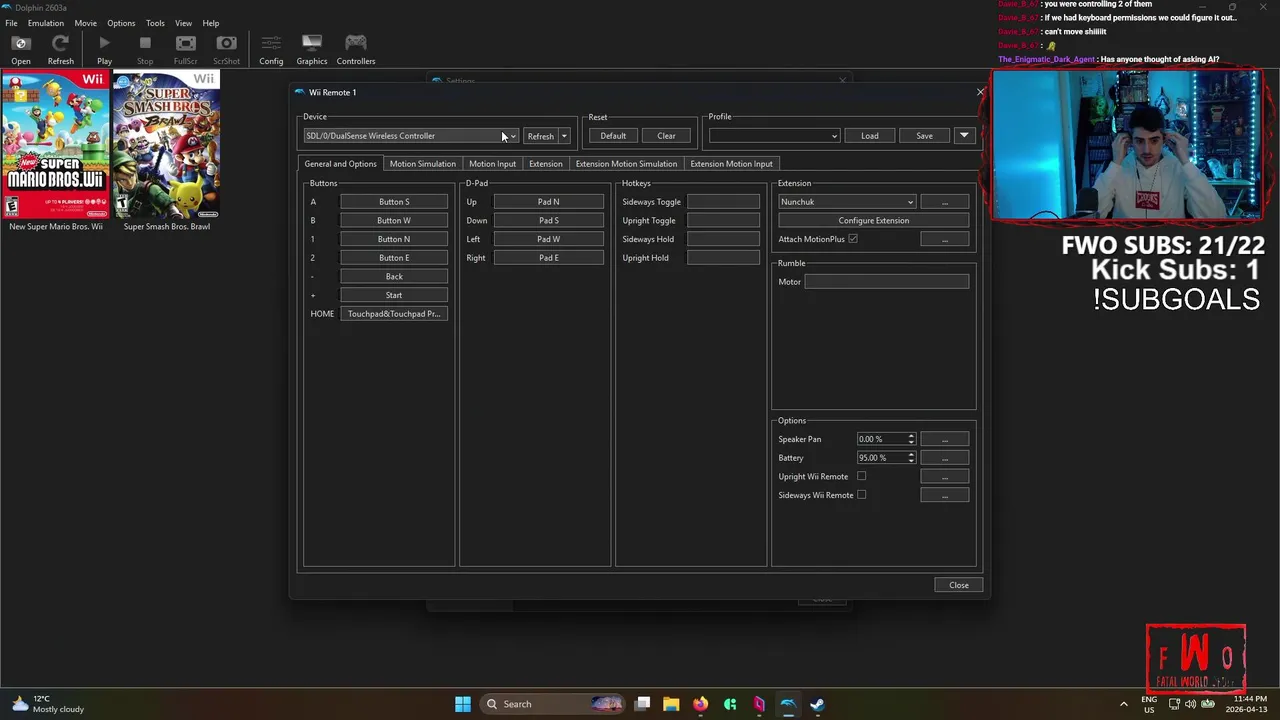
Task: Click the Refresh device button
Action: tap(540, 136)
